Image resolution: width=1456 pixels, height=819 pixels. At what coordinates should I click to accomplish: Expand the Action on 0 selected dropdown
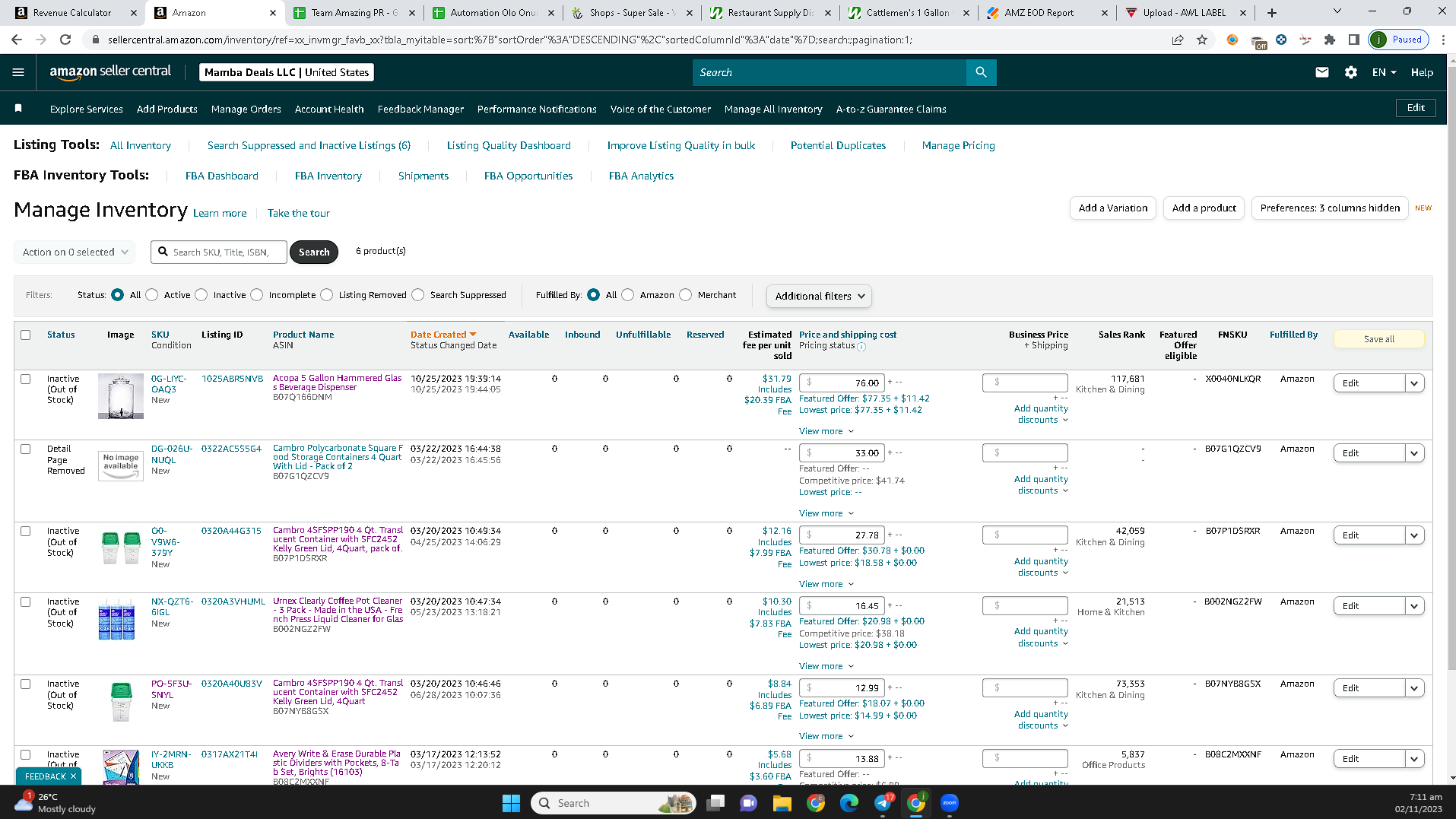(75, 252)
